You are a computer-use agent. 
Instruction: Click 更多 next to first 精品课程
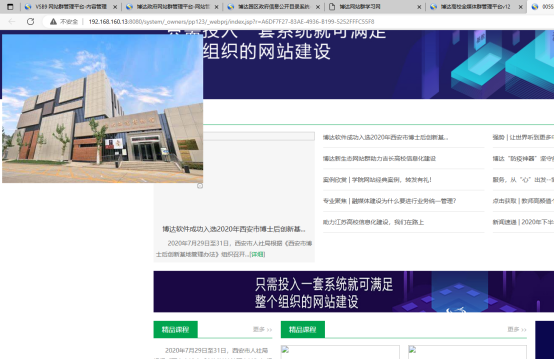[262, 329]
